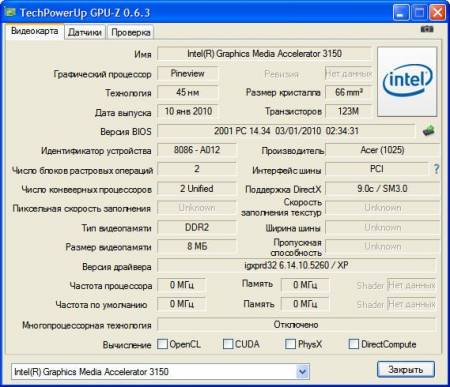Click the Unknown bus width field

point(382,227)
